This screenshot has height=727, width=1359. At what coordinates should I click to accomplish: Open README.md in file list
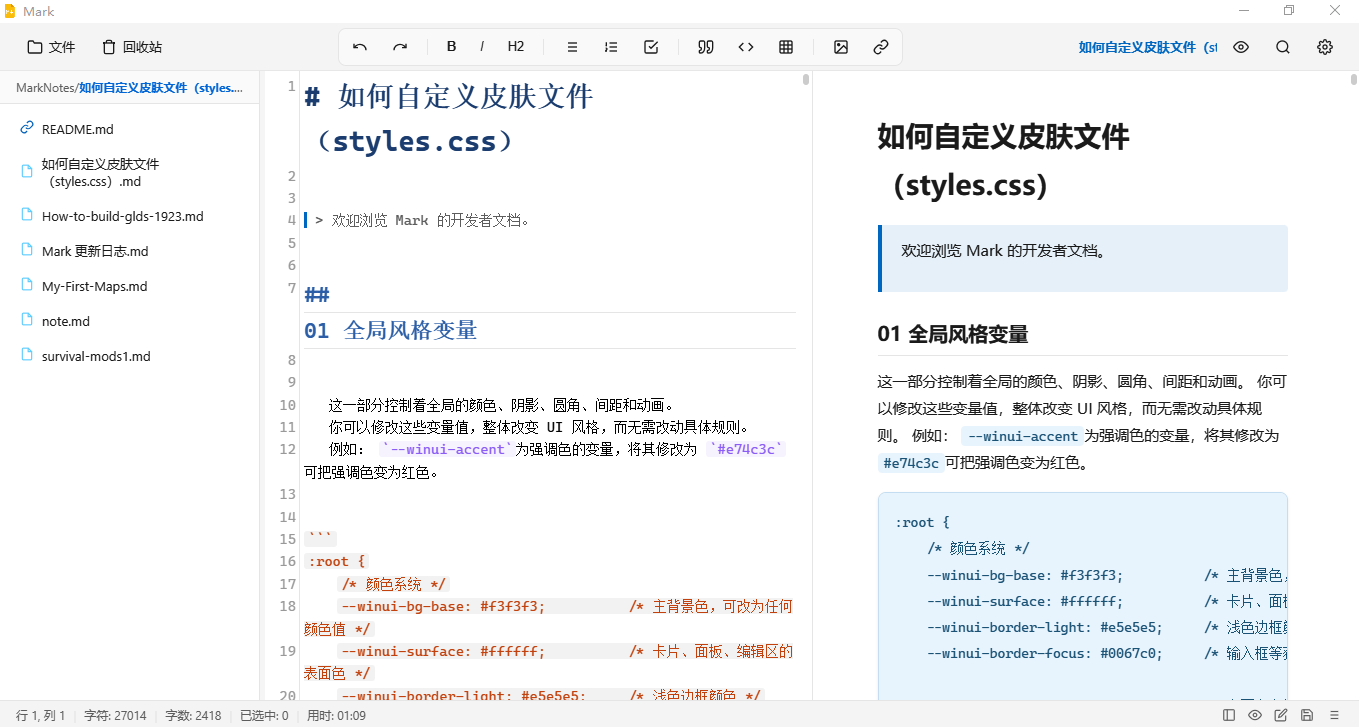[78, 129]
